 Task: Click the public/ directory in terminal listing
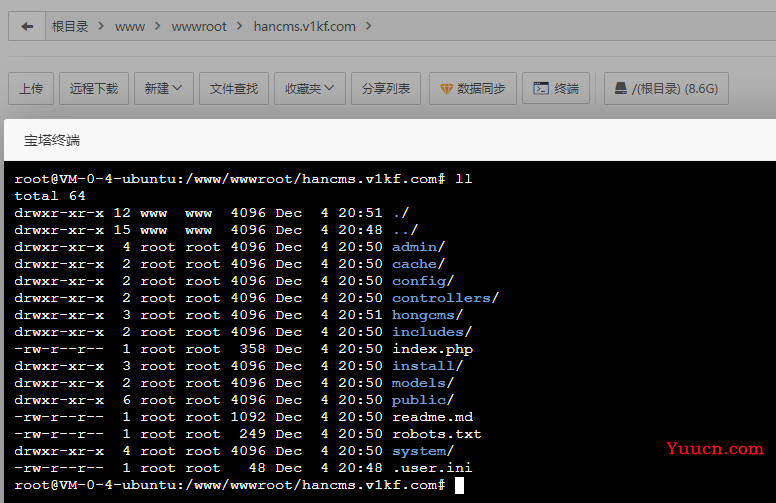pyautogui.click(x=423, y=400)
